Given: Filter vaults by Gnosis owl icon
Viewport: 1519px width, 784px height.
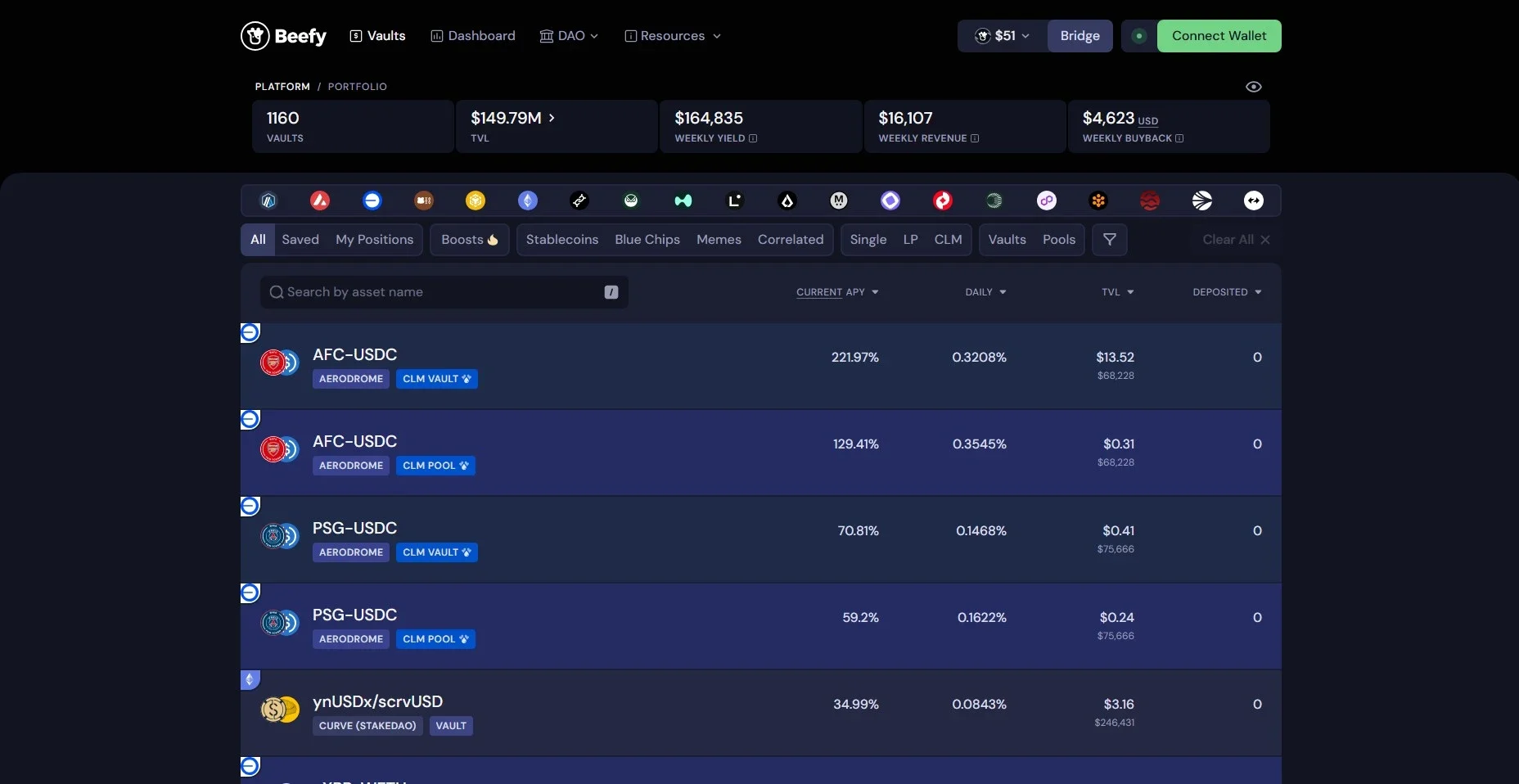Looking at the screenshot, I should (x=631, y=201).
